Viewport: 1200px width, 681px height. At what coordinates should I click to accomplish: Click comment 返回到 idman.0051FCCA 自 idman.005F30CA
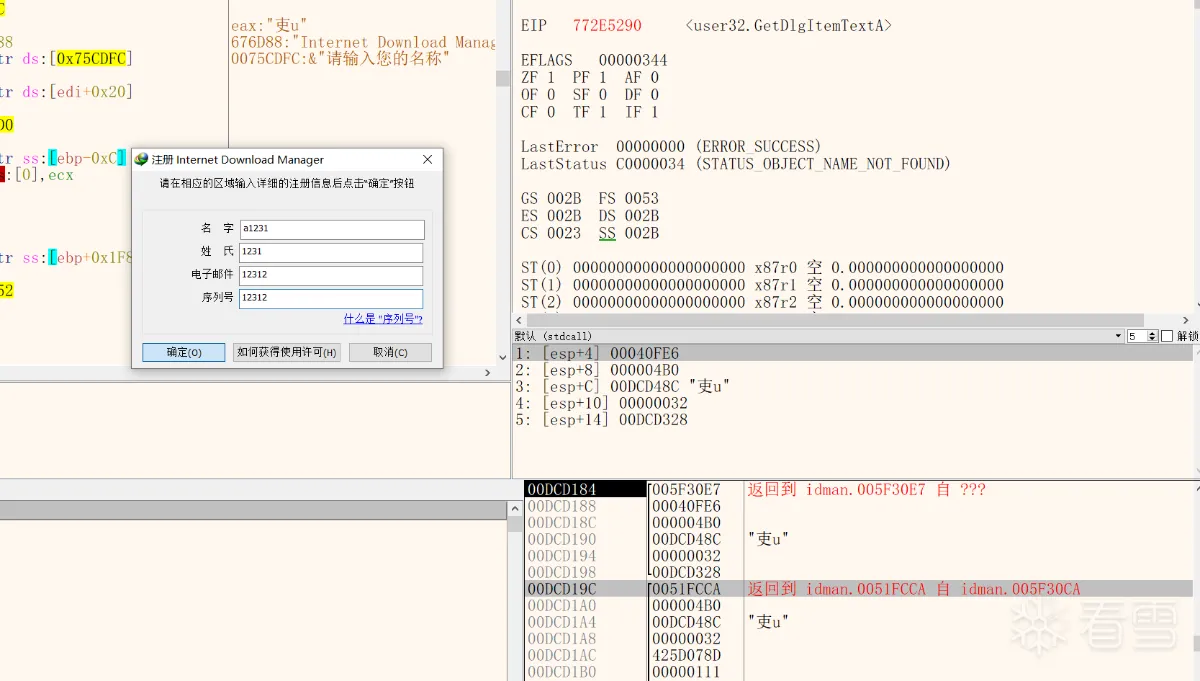[914, 589]
